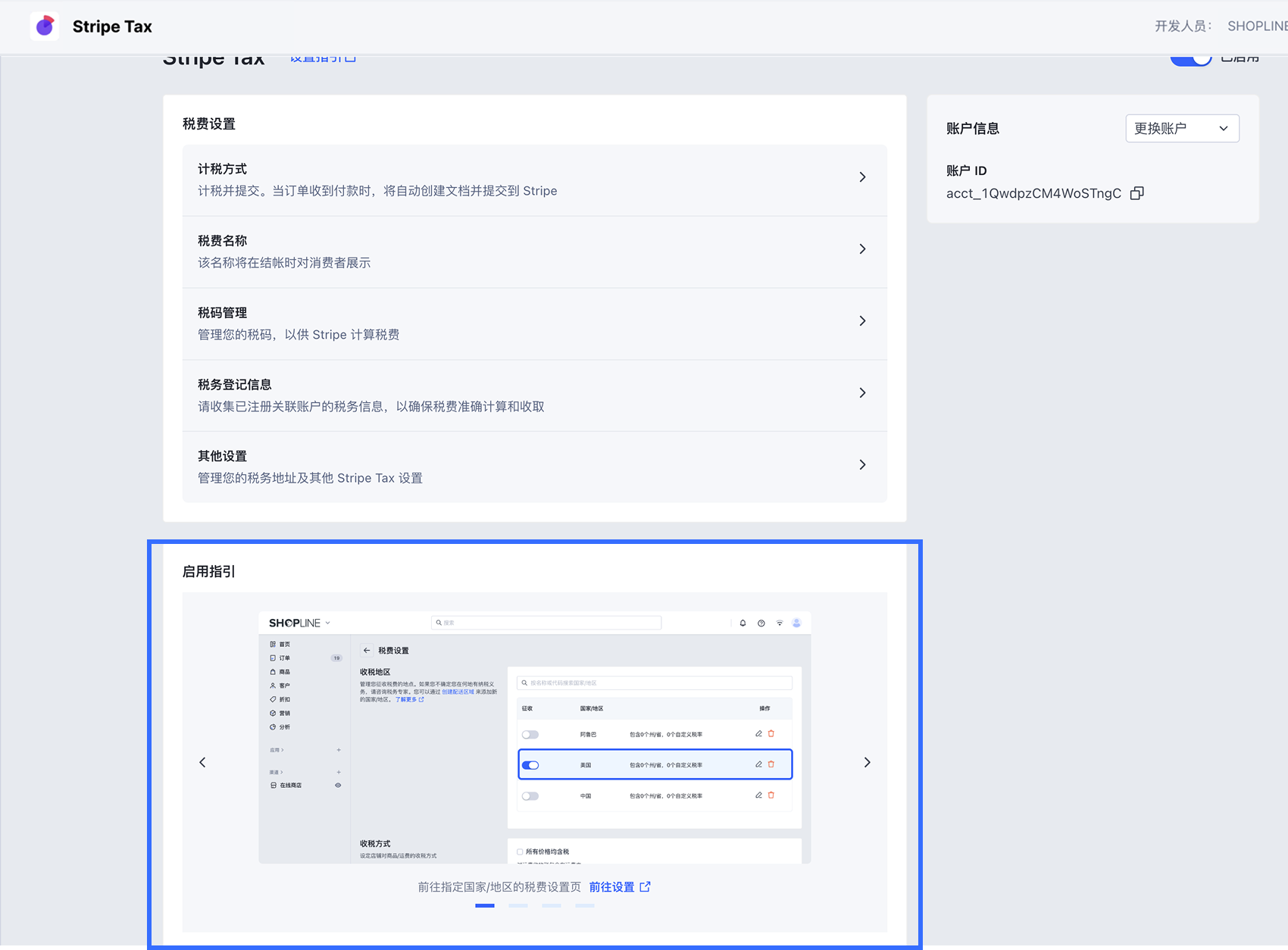Click the caption 前往指定国家/地区的税费设置页
This screenshot has width=1288, height=950.
coord(499,887)
